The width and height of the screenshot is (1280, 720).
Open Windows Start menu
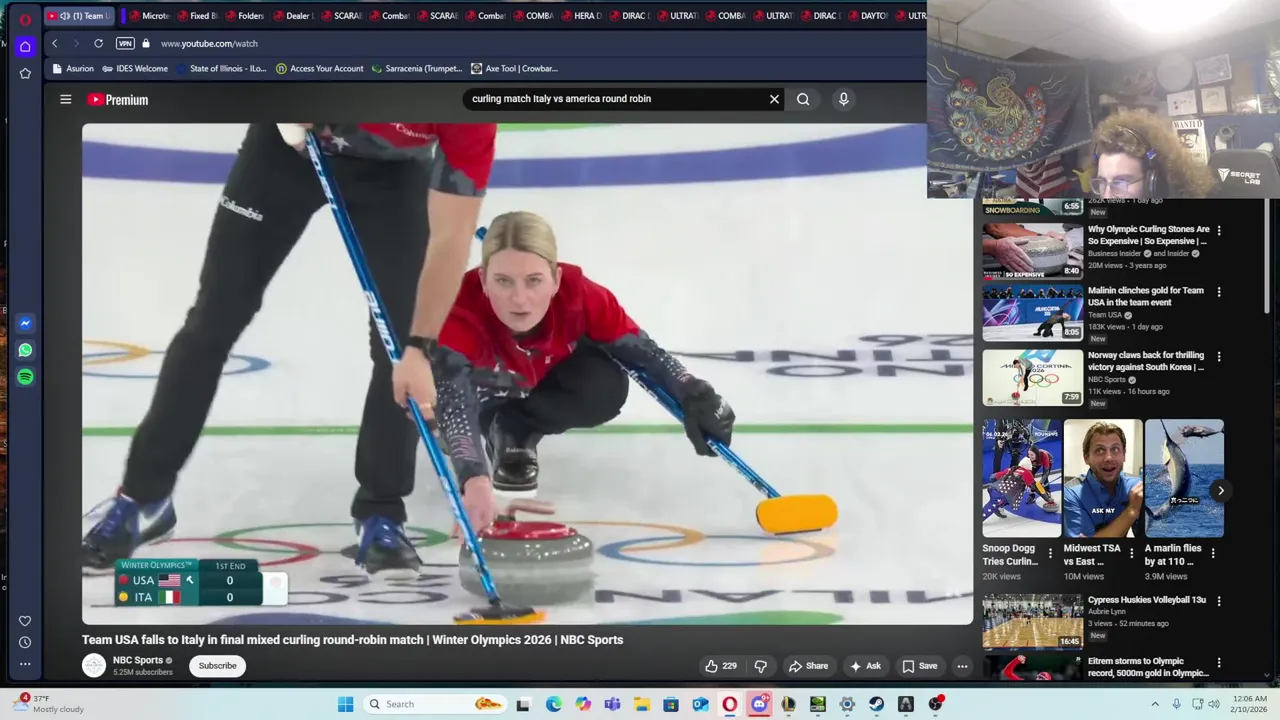(x=345, y=704)
